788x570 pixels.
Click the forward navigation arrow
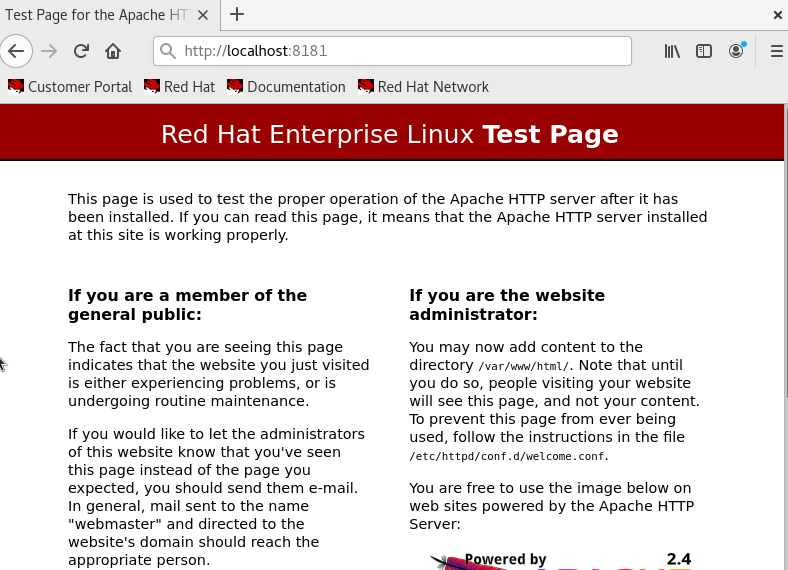click(x=49, y=51)
